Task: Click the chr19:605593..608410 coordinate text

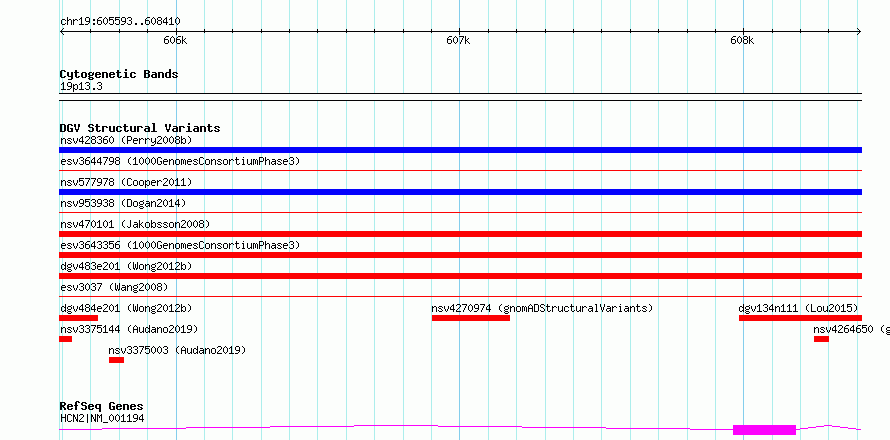Action: pos(120,22)
